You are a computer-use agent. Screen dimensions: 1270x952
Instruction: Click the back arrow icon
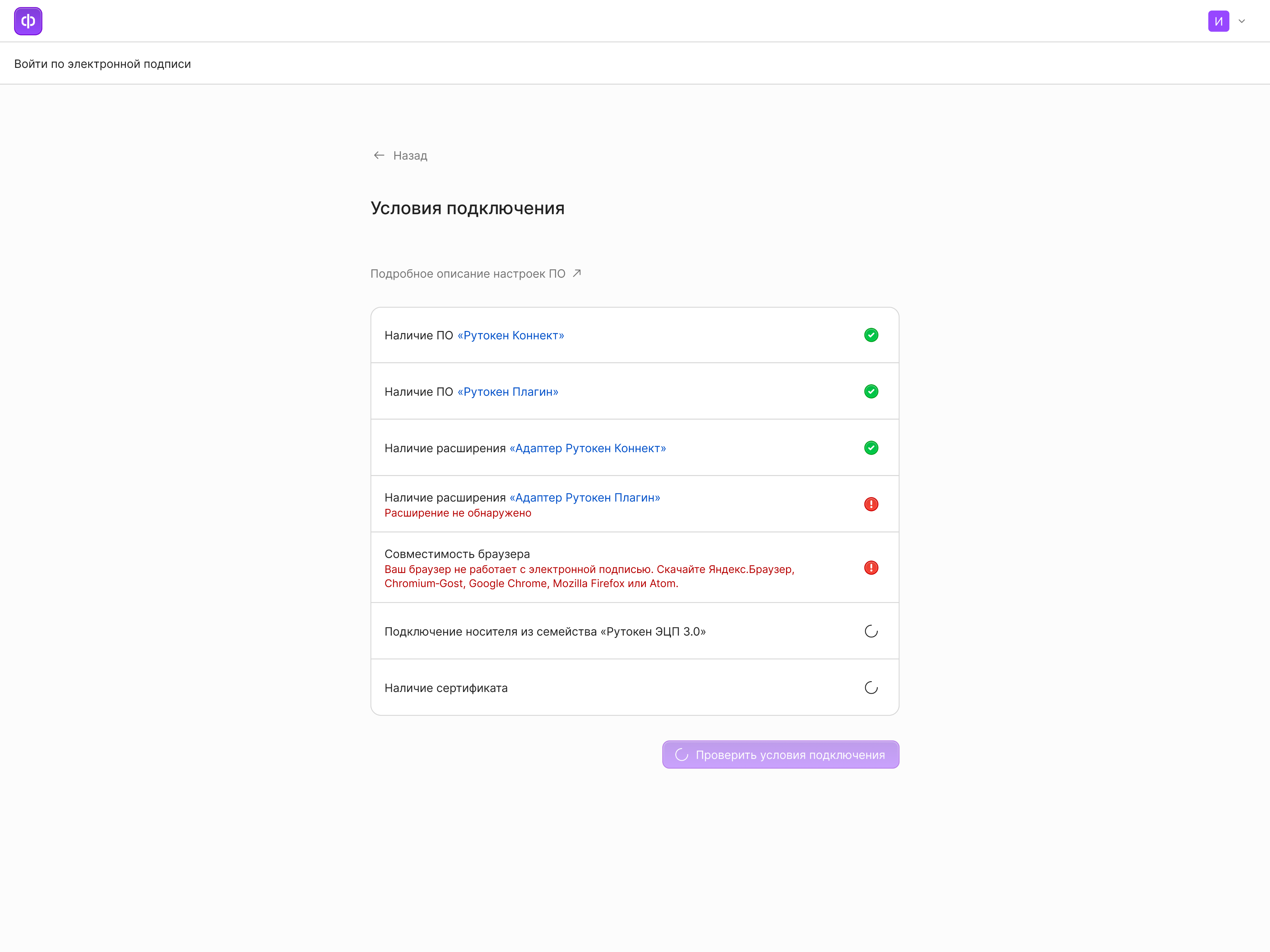(379, 156)
